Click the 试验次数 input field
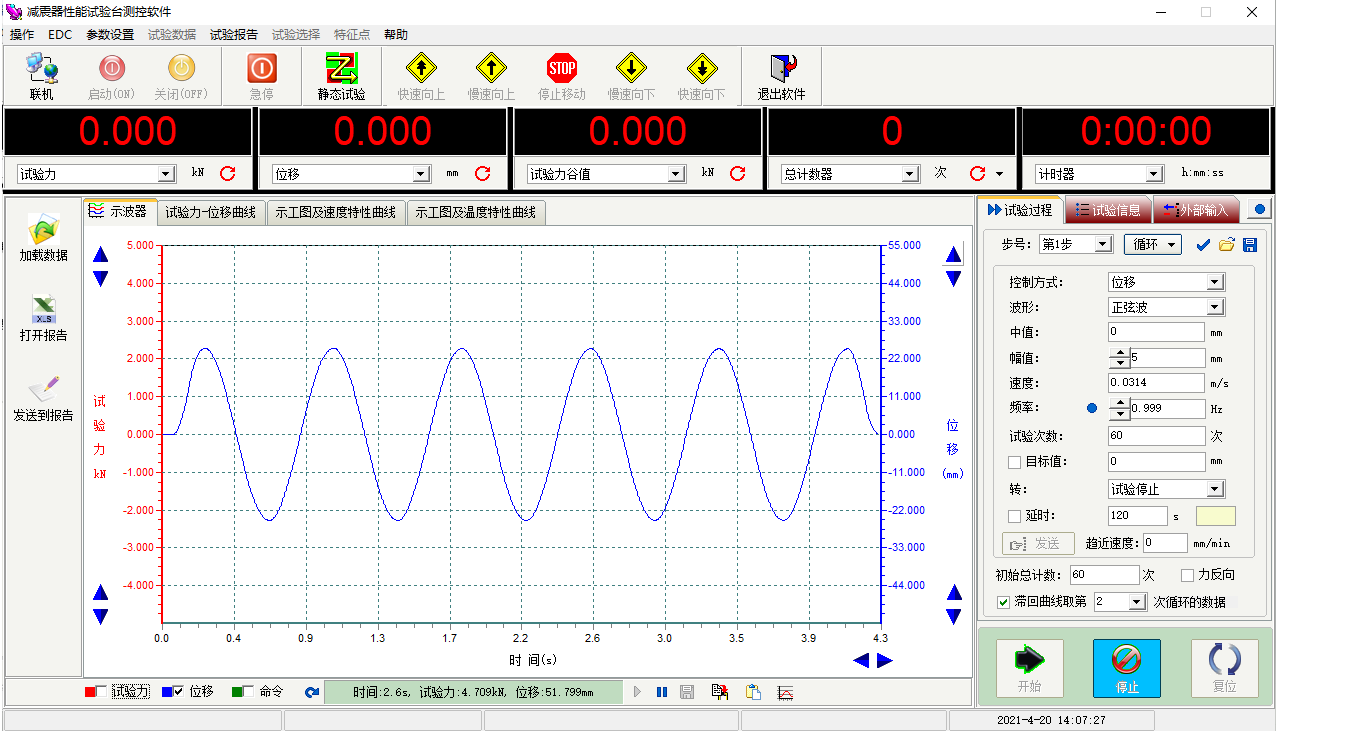Viewport: 1347px width, 731px height. click(x=1156, y=436)
